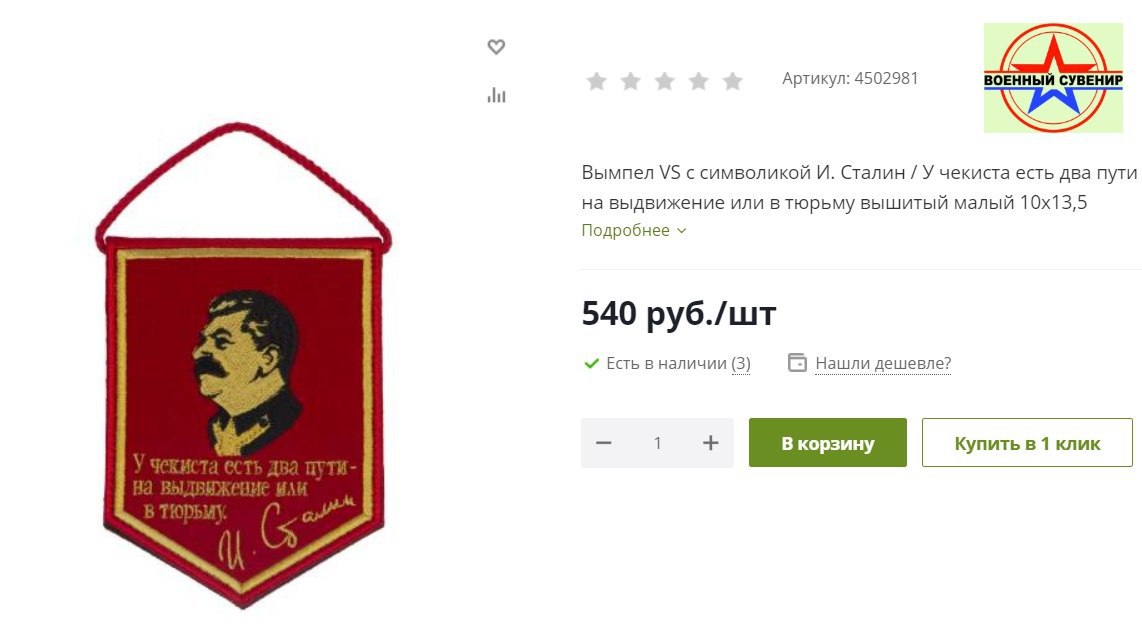Expand description with Подробнее chevron
The image size is (1142, 630).
click(x=634, y=230)
